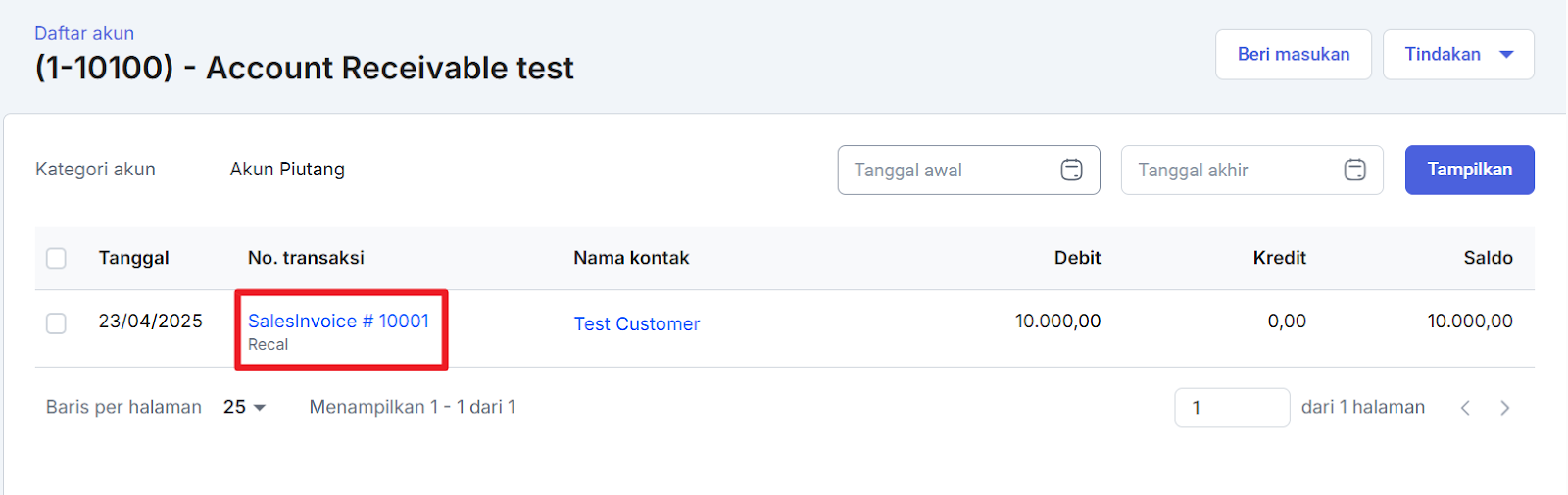Expand the Tindakan actions dropdown

point(1457,55)
